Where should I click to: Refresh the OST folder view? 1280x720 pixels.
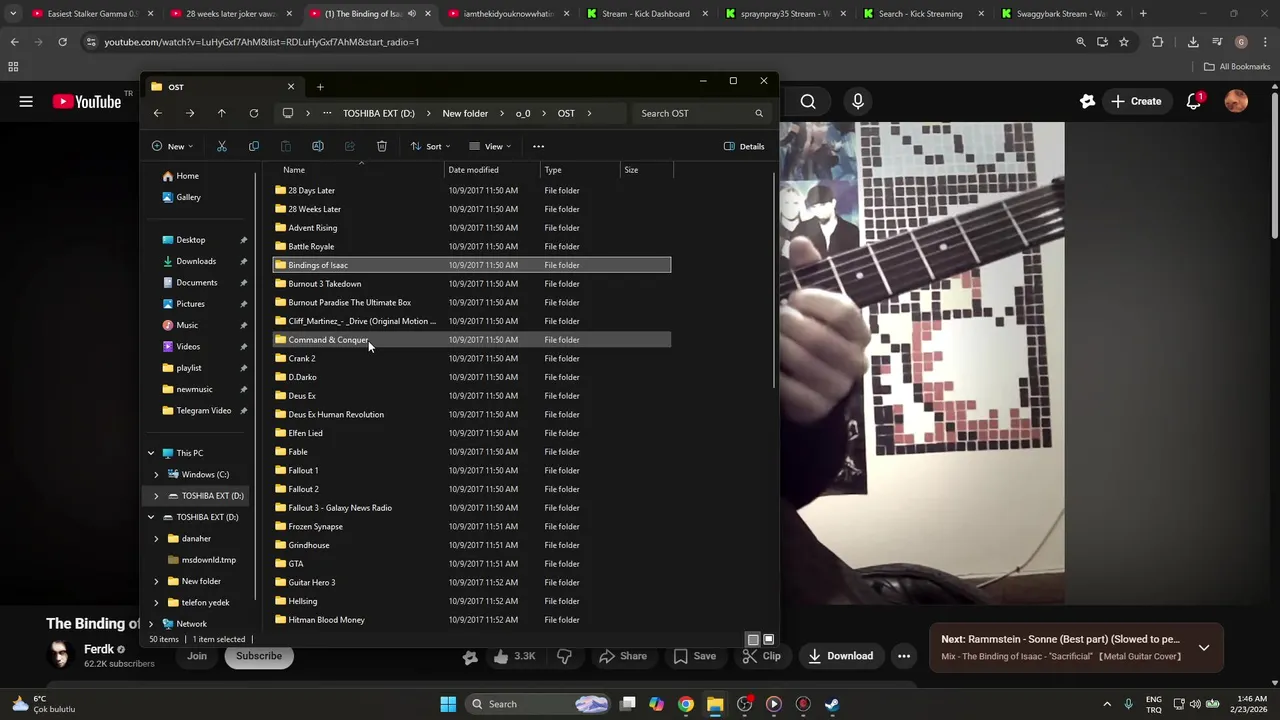(254, 113)
